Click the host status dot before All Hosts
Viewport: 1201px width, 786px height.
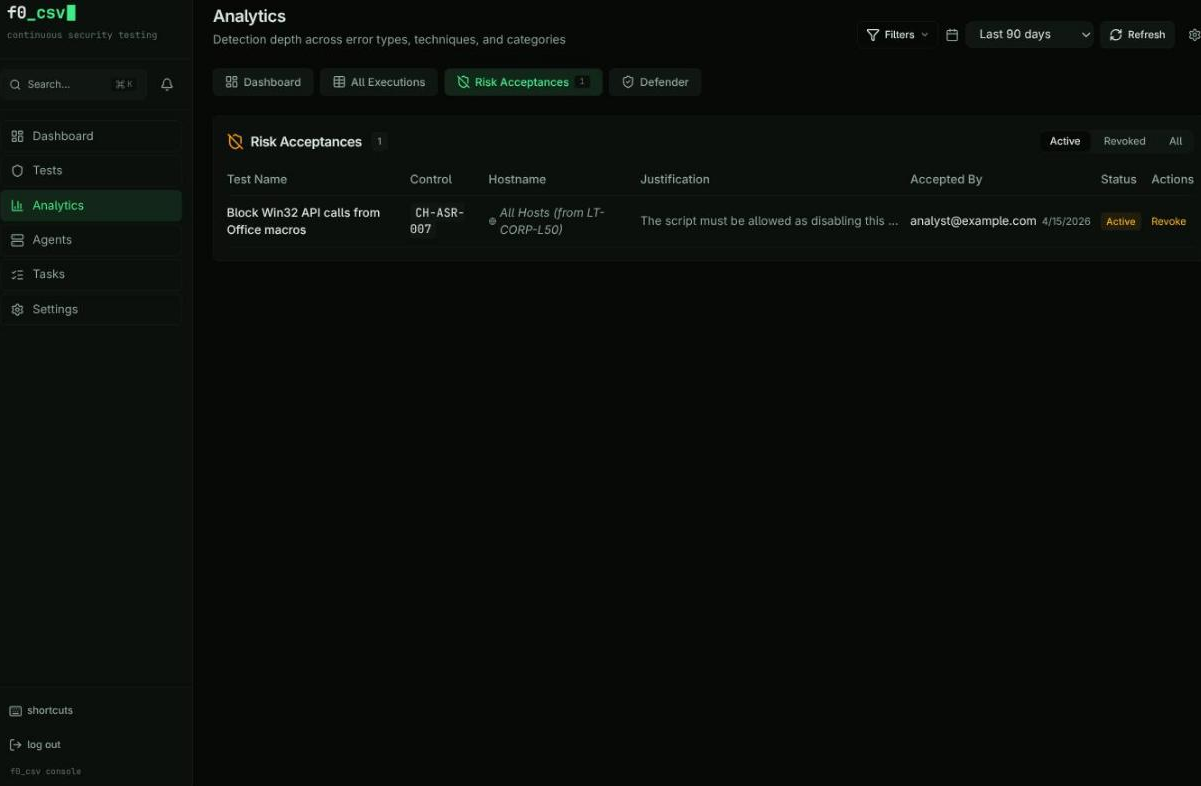point(492,221)
